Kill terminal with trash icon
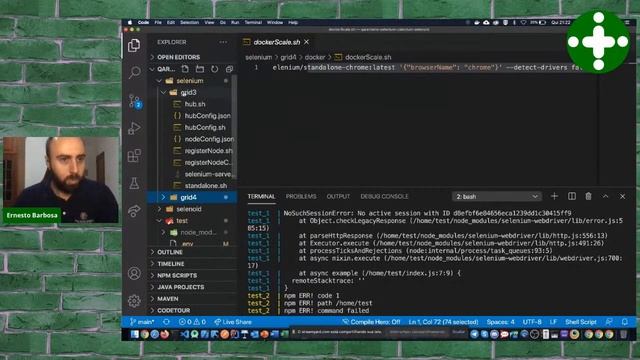 coord(589,196)
